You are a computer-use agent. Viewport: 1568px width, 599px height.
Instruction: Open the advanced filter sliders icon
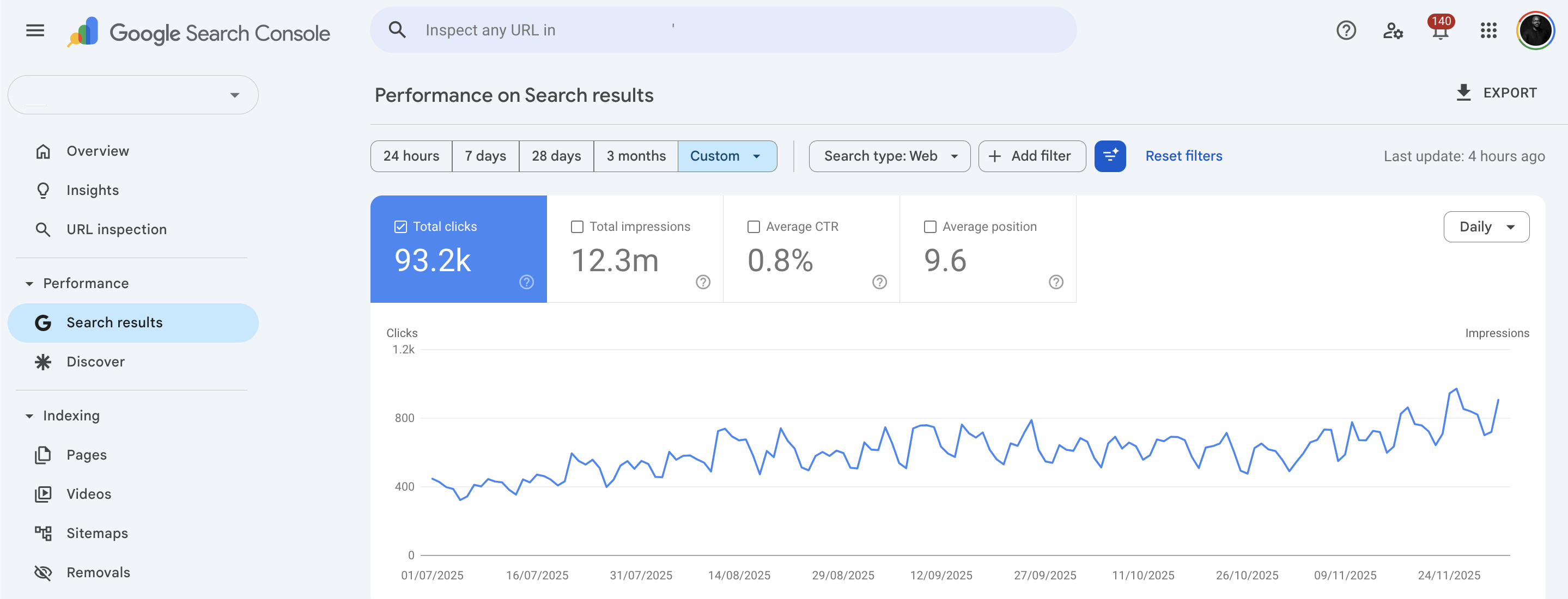pyautogui.click(x=1110, y=156)
